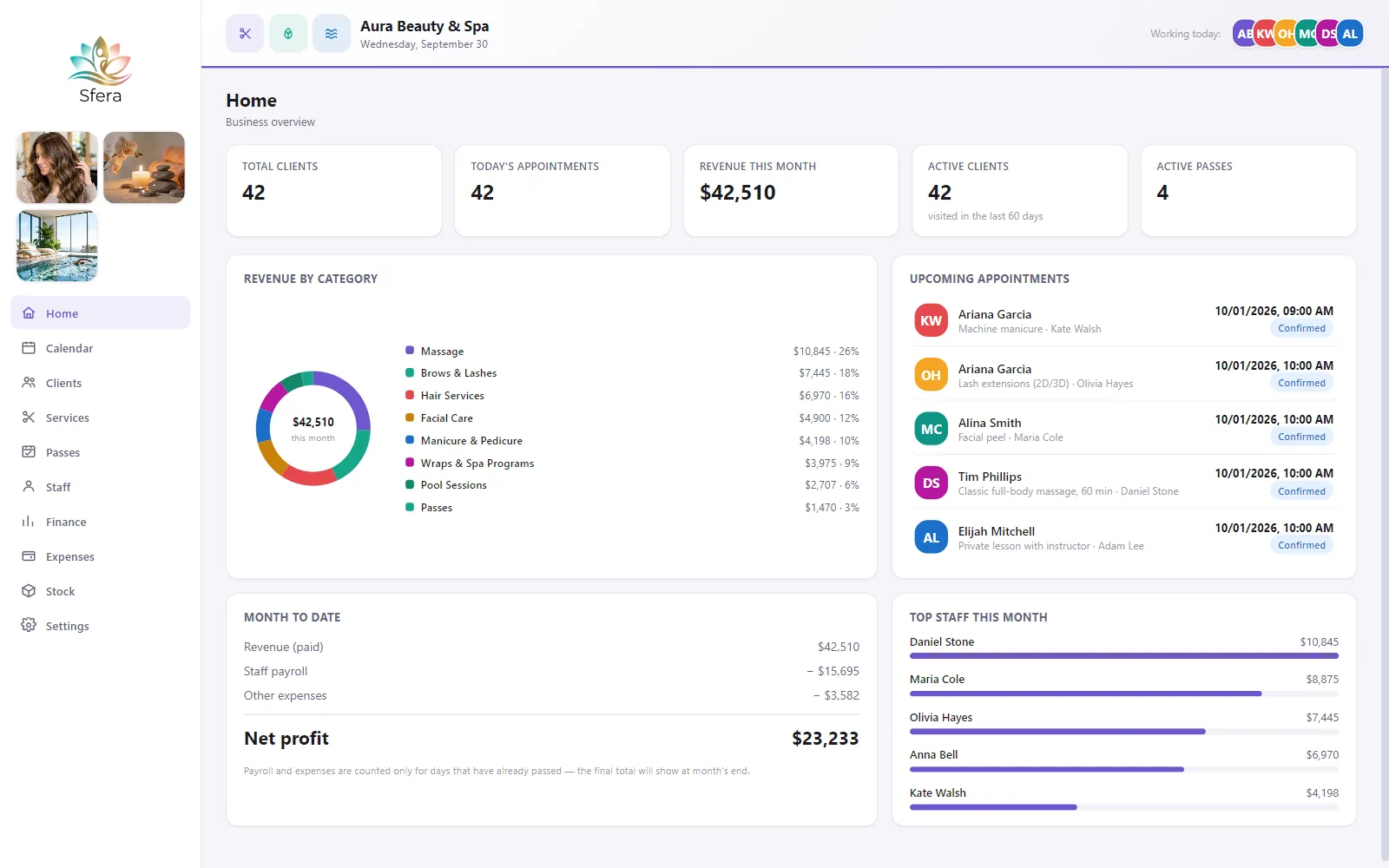Click the Clients people icon in sidebar
Image resolution: width=1389 pixels, height=868 pixels.
click(29, 383)
